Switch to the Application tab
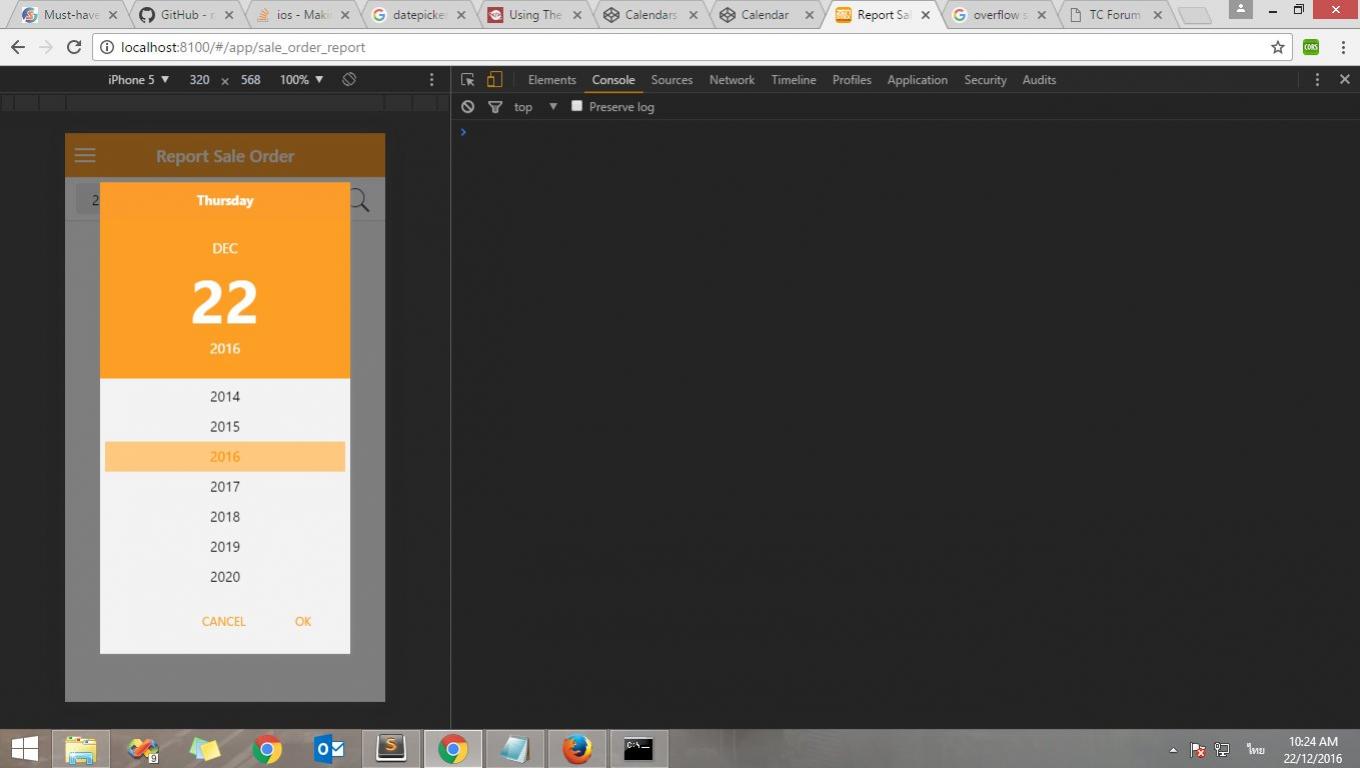The width and height of the screenshot is (1360, 768). (x=917, y=80)
